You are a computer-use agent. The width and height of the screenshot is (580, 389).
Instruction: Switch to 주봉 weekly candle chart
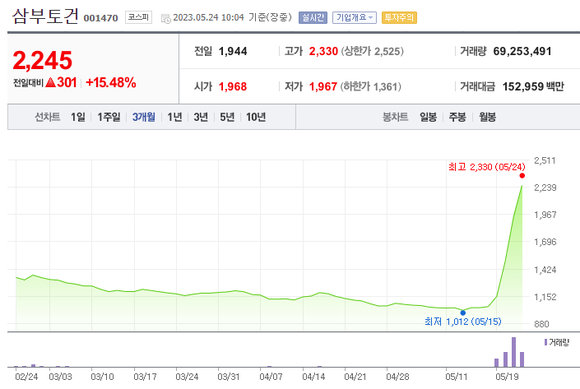tap(457, 117)
